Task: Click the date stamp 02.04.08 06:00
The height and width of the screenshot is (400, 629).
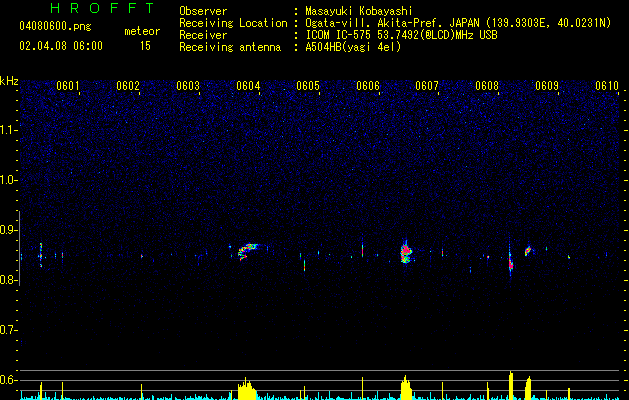Action: click(x=61, y=46)
